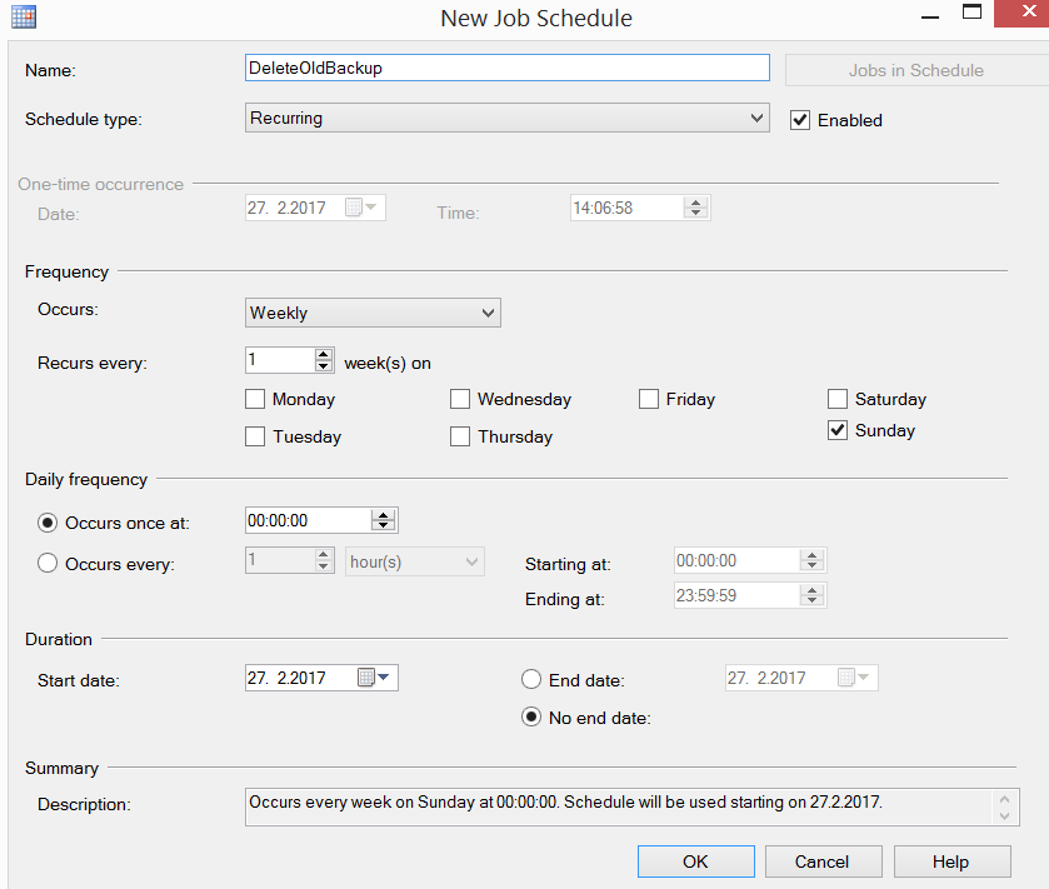
Task: Check the Thursday checkbox
Action: pos(460,437)
